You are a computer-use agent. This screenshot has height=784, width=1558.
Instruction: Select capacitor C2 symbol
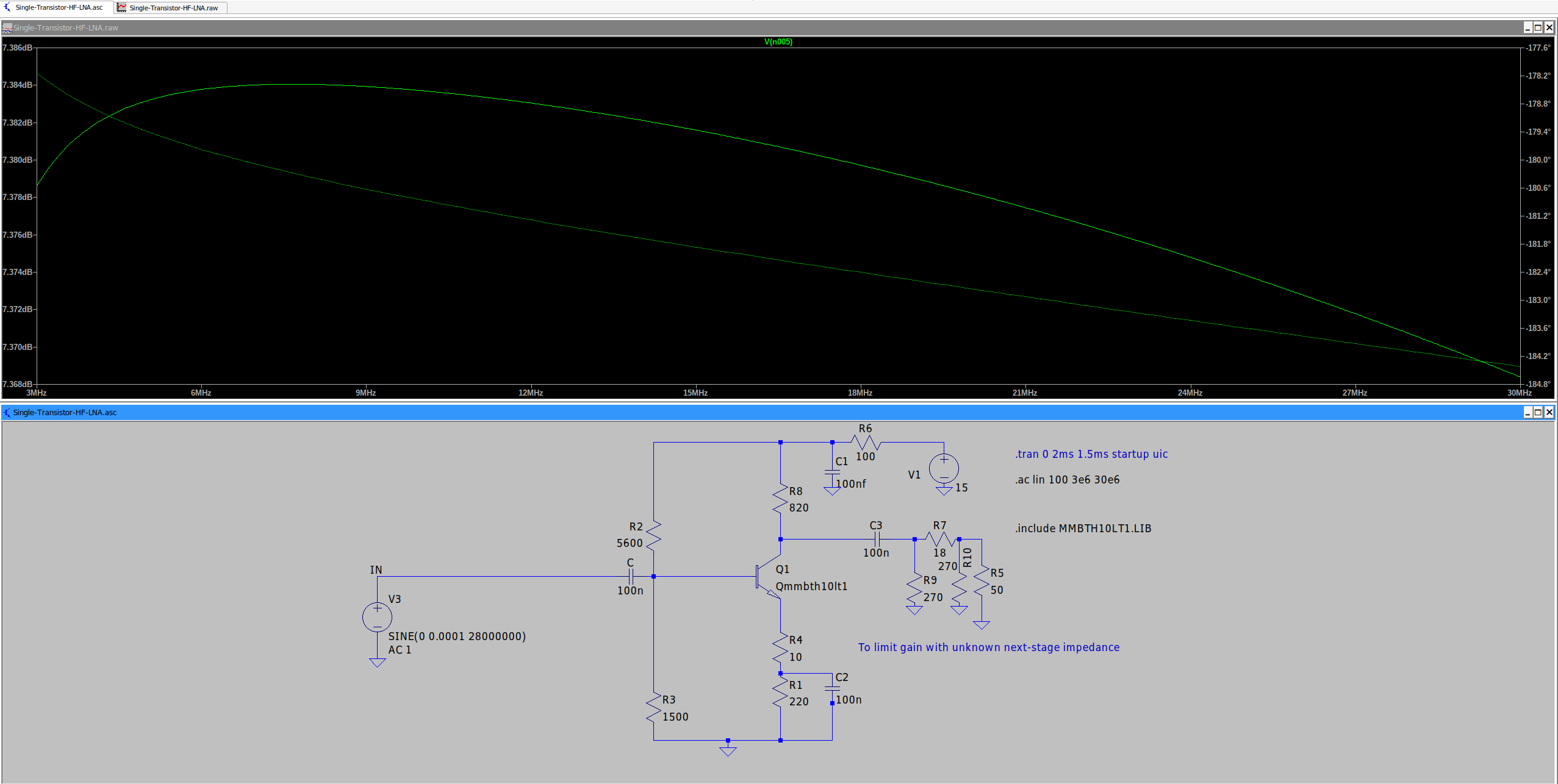click(832, 688)
